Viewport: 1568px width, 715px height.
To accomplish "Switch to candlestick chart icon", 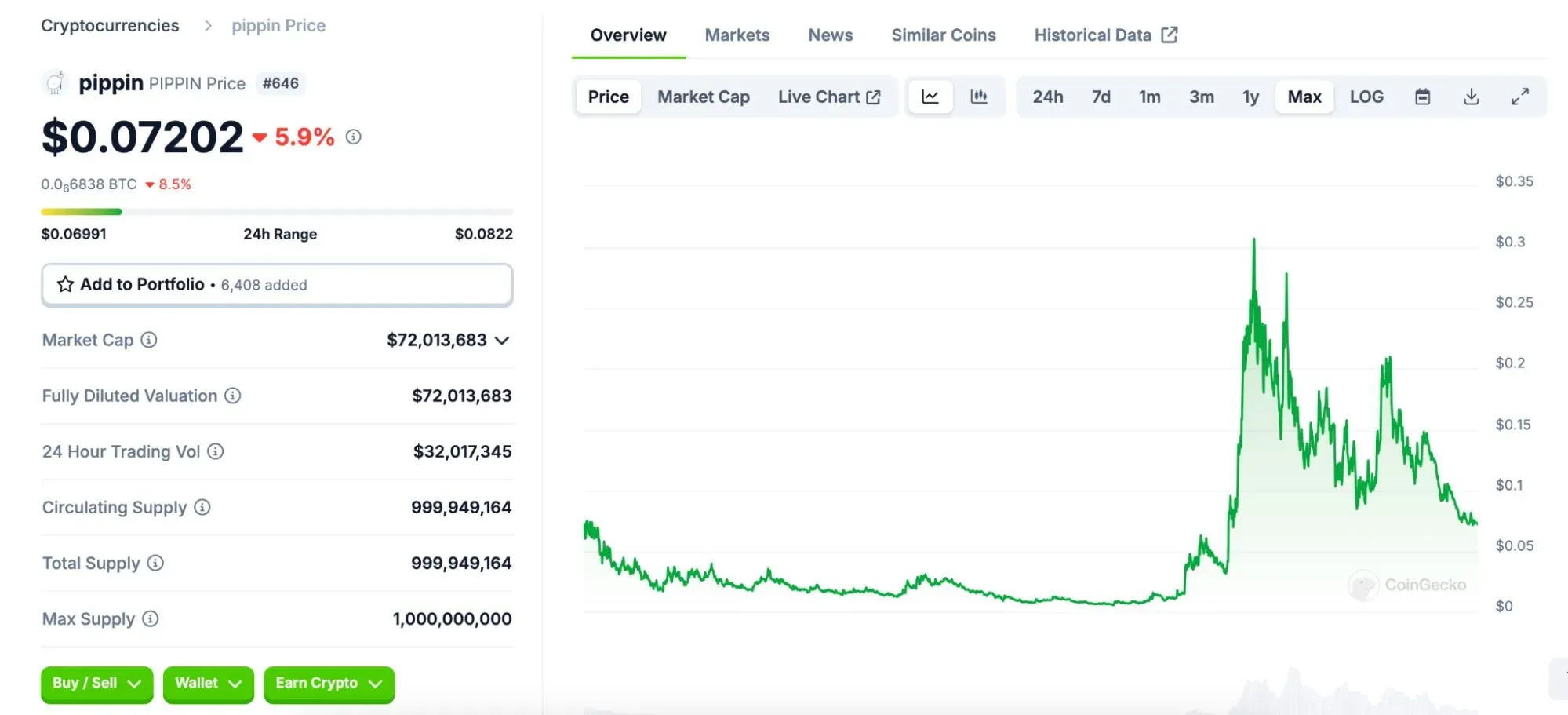I will pos(980,96).
